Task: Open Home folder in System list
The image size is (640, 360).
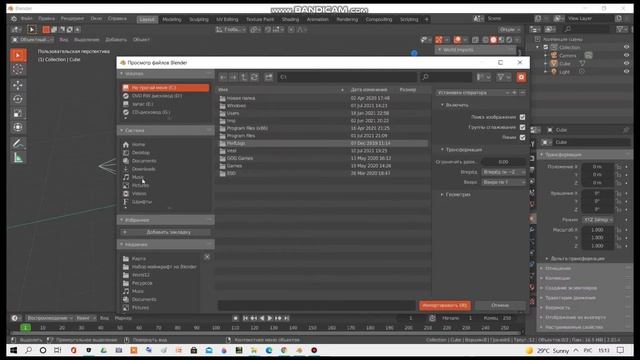Action: click(x=138, y=144)
